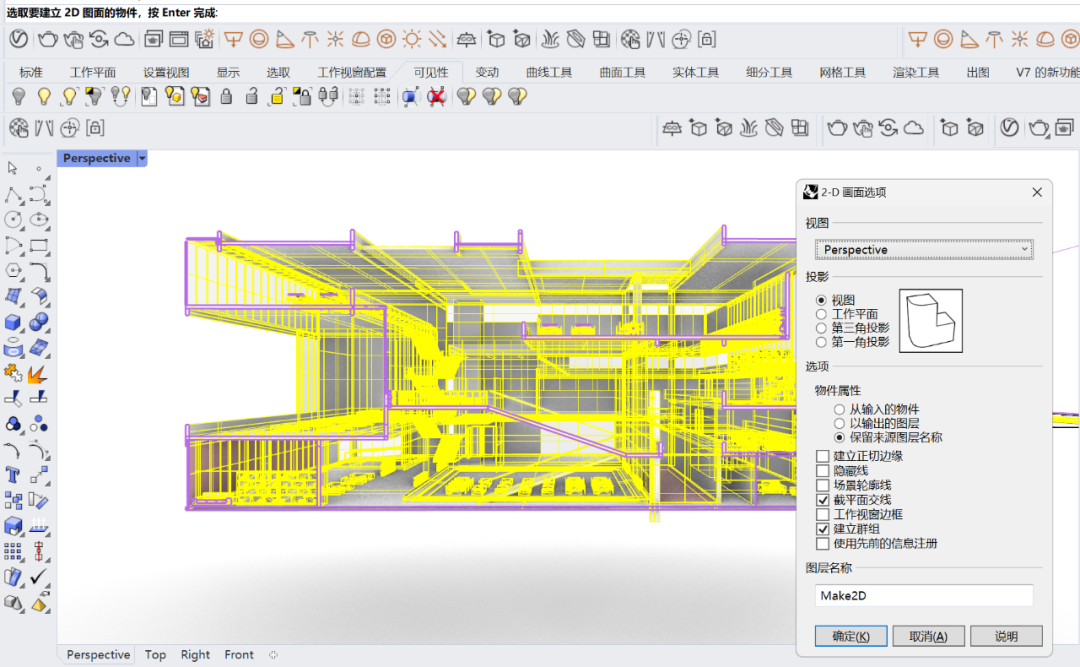Click the checkmark icon in left sidebar
The image size is (1080, 667).
pos(39,577)
